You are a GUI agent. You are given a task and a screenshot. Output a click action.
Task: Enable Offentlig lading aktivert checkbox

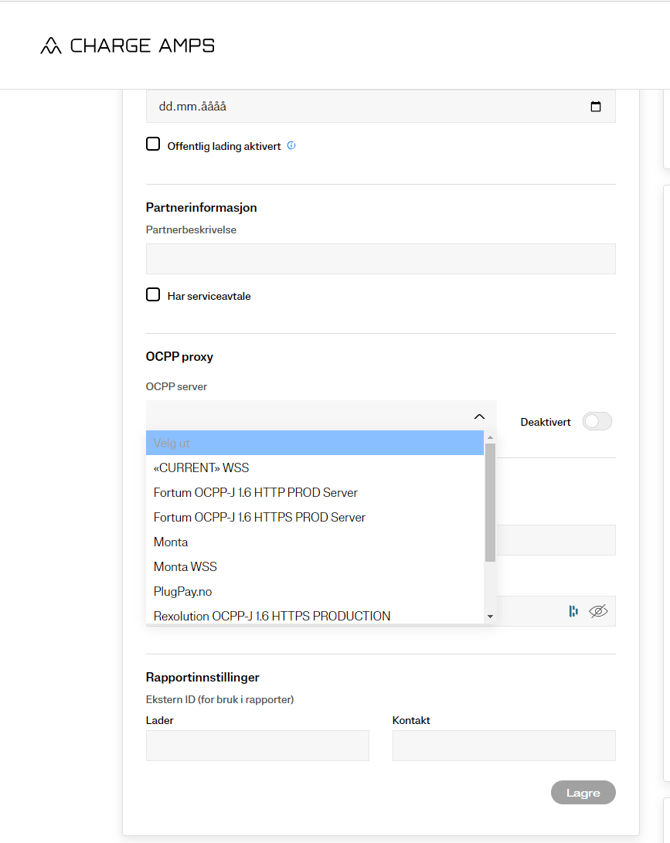tap(153, 144)
